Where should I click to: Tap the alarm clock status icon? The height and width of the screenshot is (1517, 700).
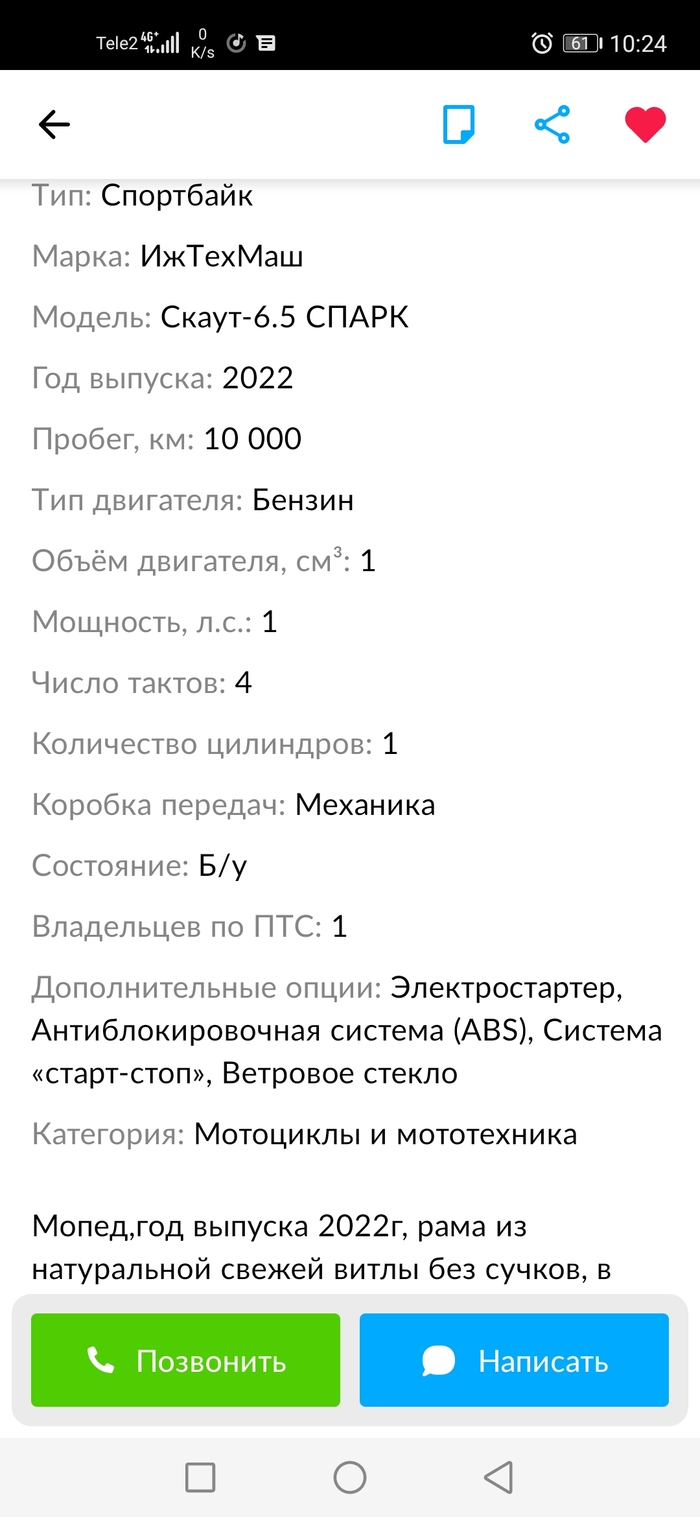coord(542,43)
